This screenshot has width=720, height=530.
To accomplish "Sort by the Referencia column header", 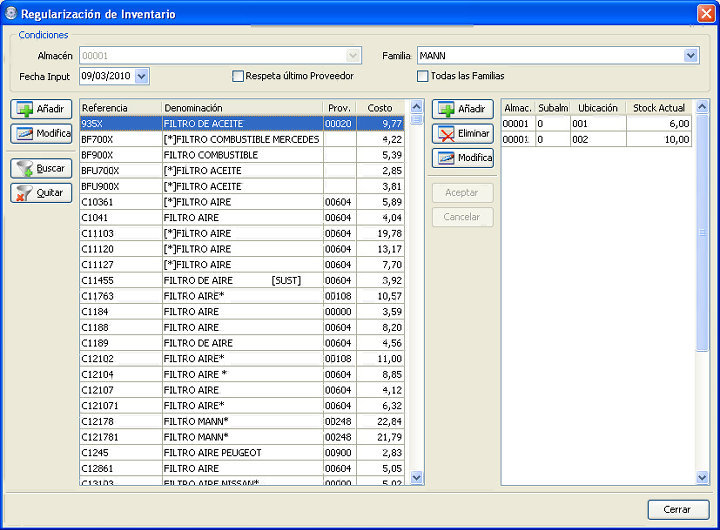I will pos(121,108).
